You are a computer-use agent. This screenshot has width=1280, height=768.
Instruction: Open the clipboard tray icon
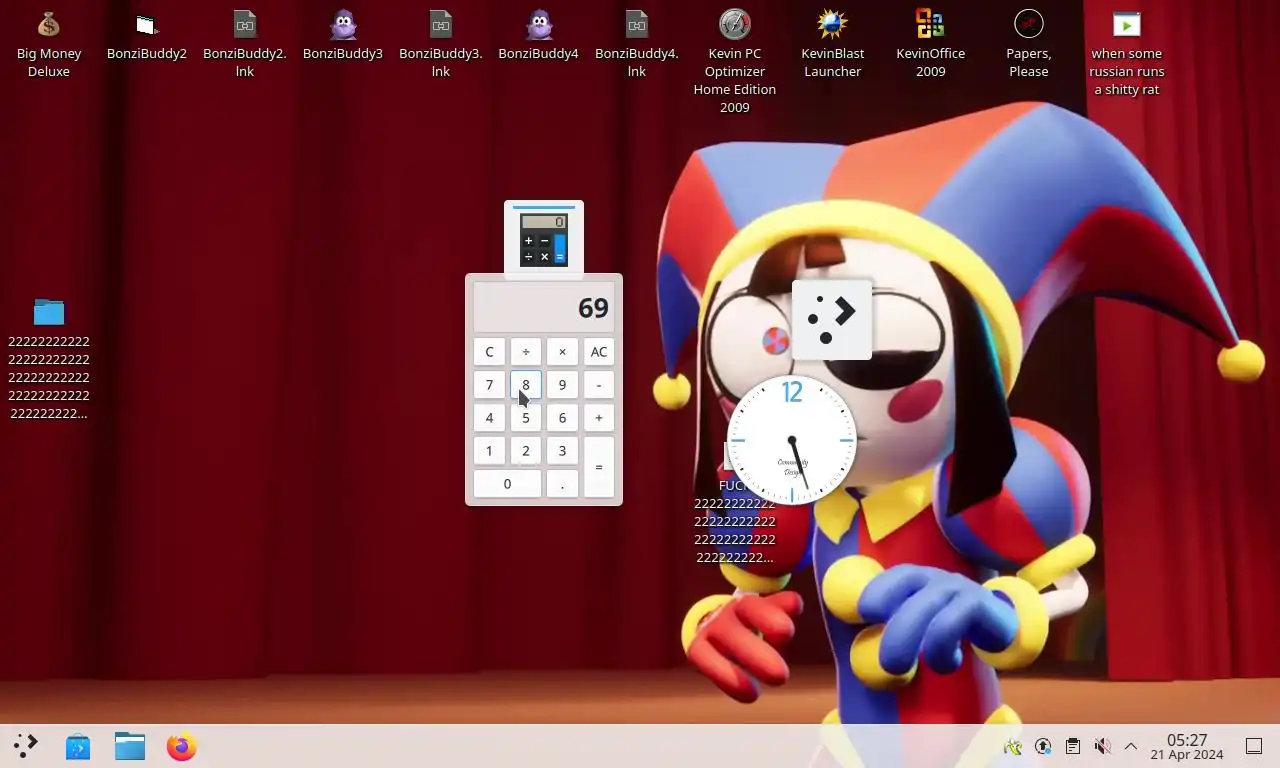[x=1073, y=746]
